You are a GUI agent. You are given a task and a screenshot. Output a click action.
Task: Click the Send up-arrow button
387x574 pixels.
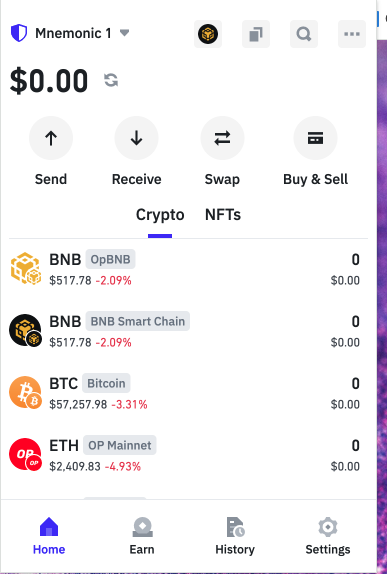(x=51, y=138)
